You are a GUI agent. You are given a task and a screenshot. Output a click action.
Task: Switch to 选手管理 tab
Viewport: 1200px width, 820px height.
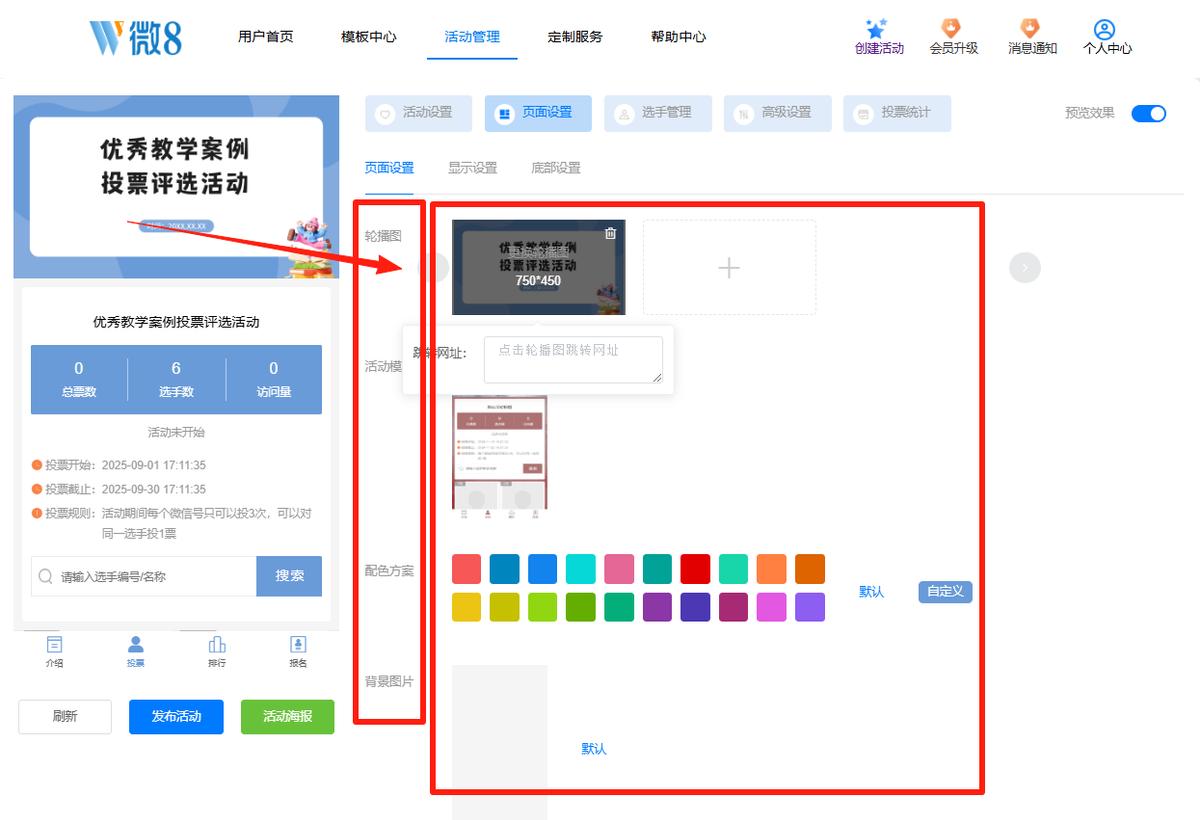(x=658, y=113)
